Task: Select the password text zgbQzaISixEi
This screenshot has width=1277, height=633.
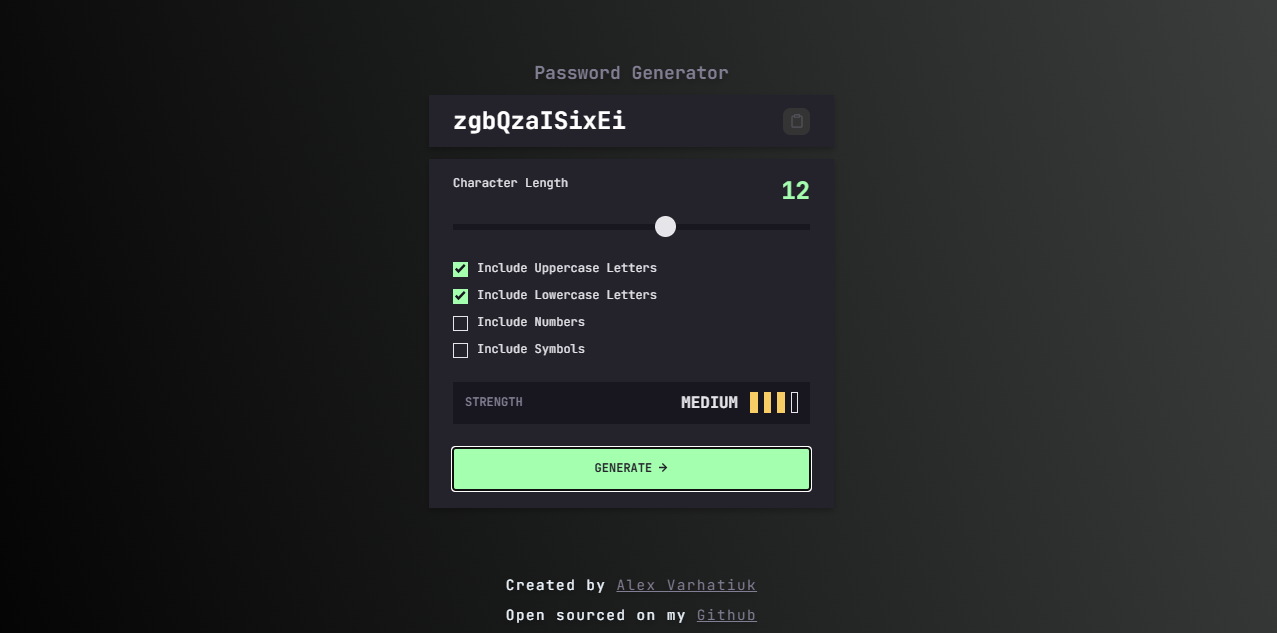Action: point(540,121)
